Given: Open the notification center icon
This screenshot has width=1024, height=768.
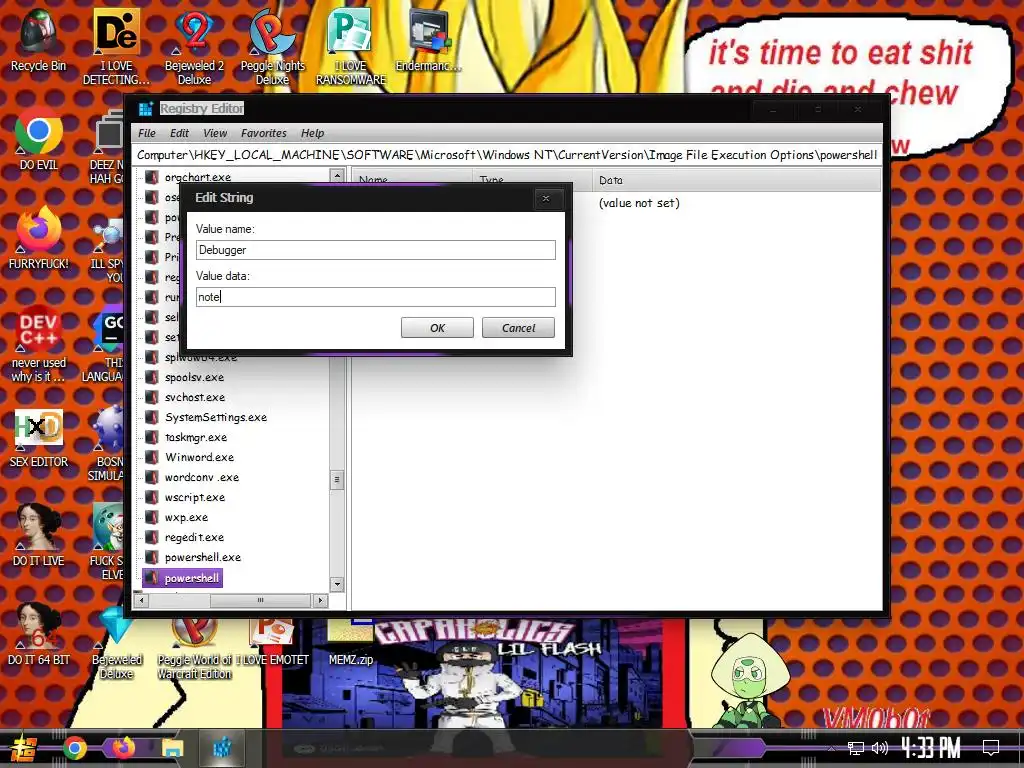Looking at the screenshot, I should coord(991,748).
